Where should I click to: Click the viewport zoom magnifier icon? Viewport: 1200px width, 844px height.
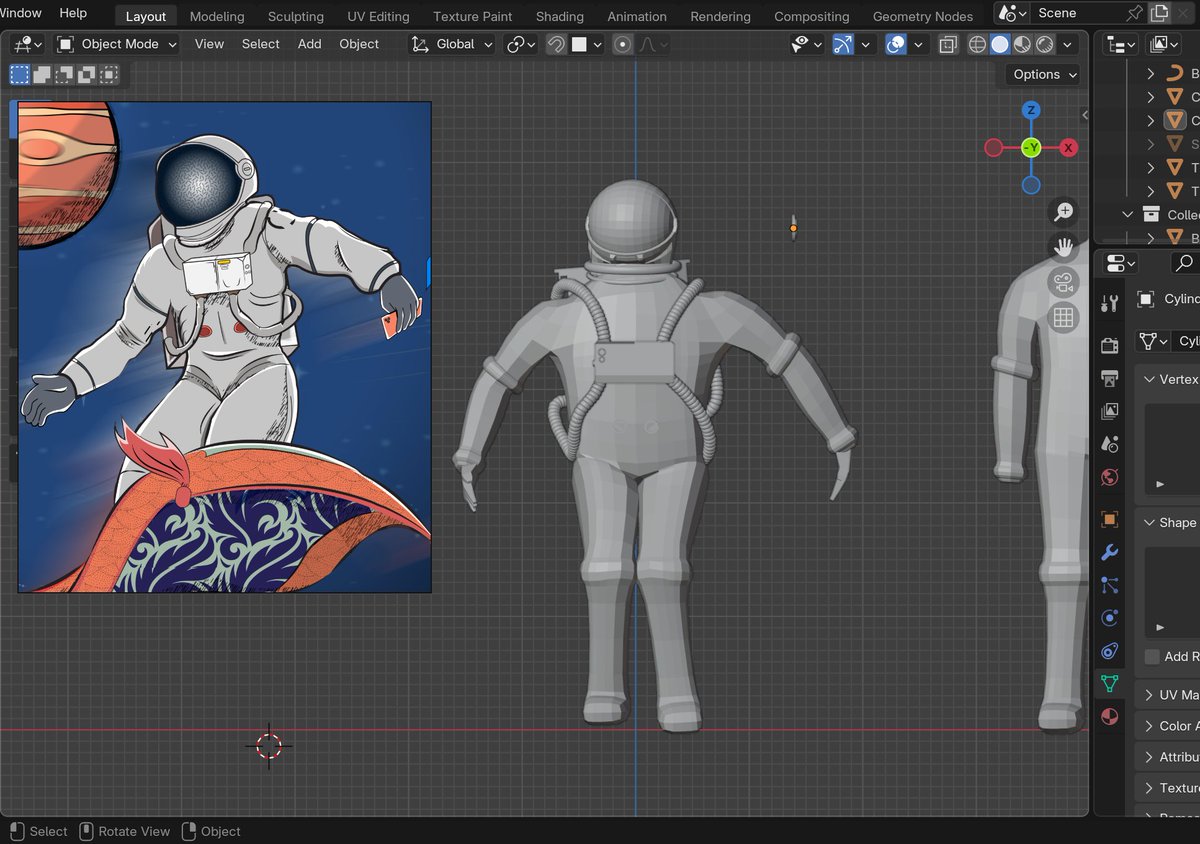pos(1063,211)
